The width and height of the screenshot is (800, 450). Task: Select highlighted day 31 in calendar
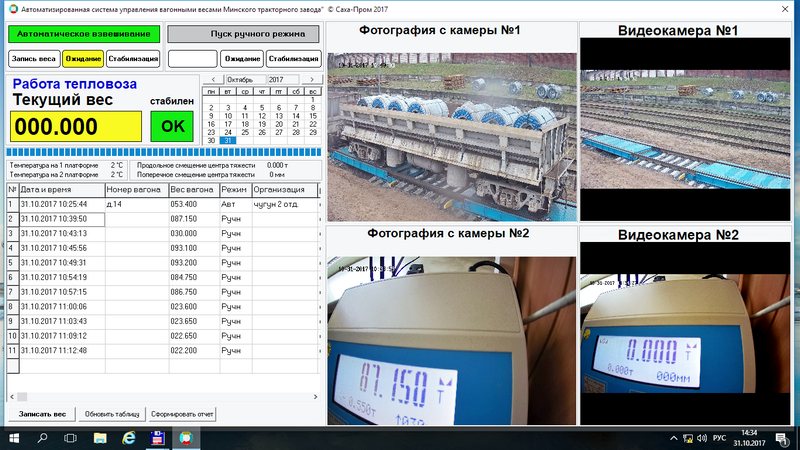coord(228,140)
